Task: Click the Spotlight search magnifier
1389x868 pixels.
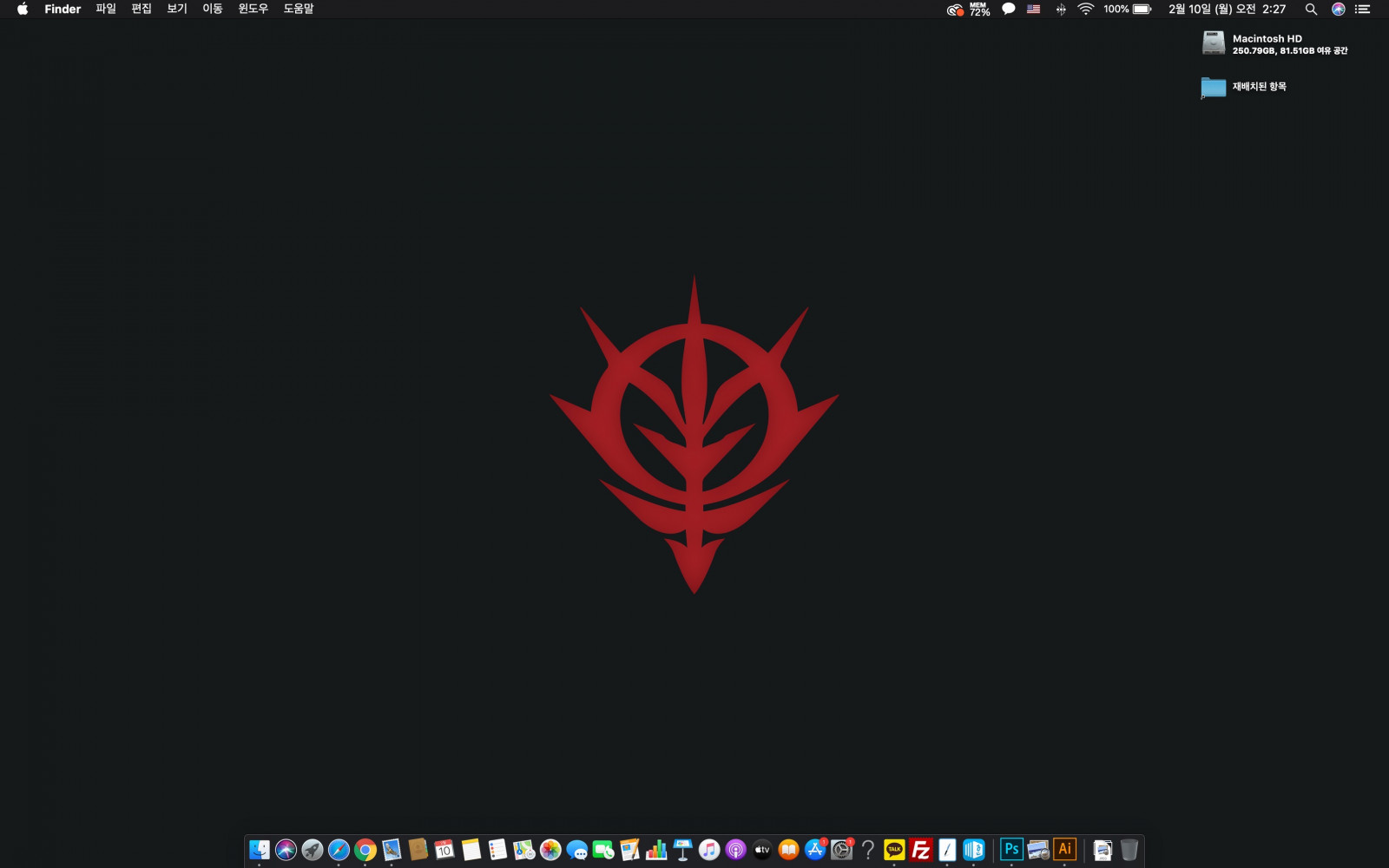Action: pyautogui.click(x=1311, y=9)
